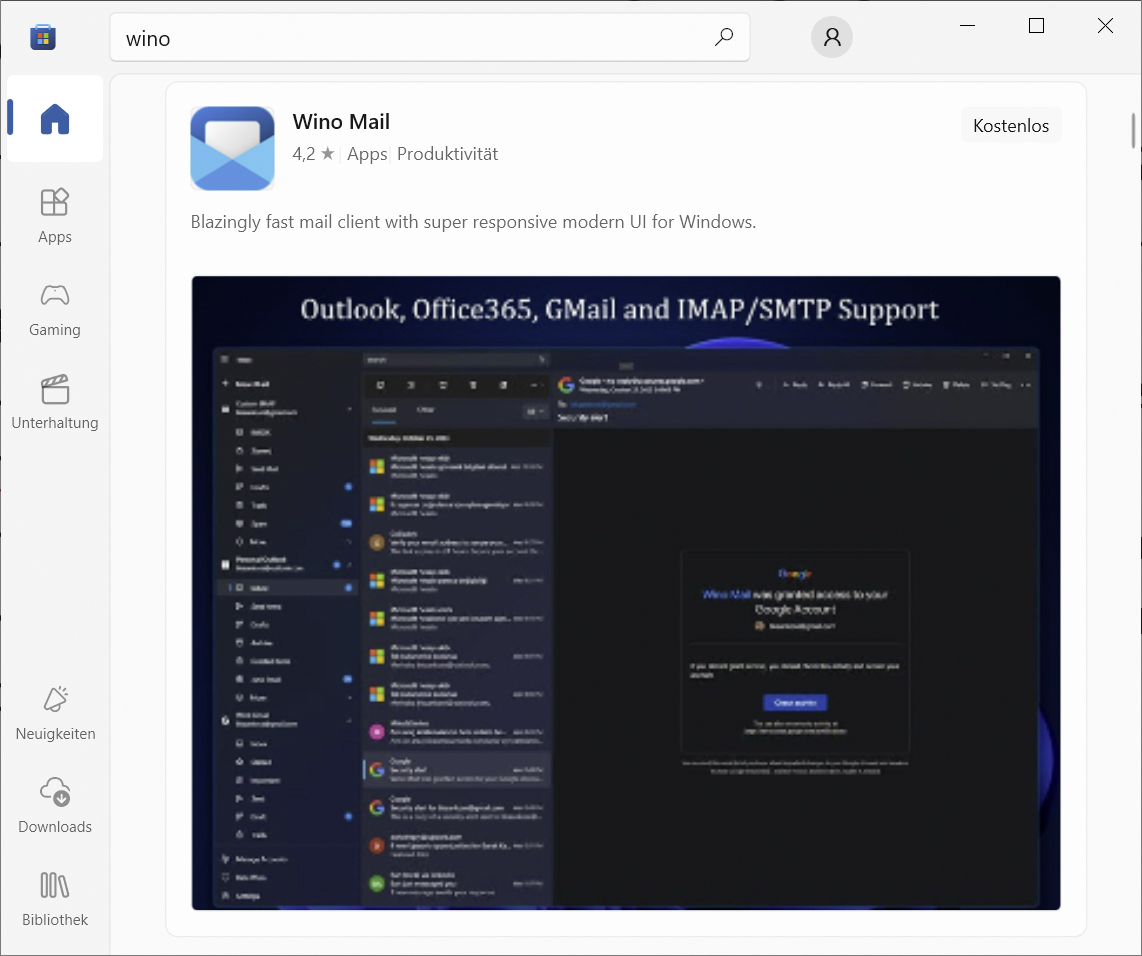Viewport: 1142px width, 956px height.
Task: Open the Wino Mail title link
Action: point(341,122)
